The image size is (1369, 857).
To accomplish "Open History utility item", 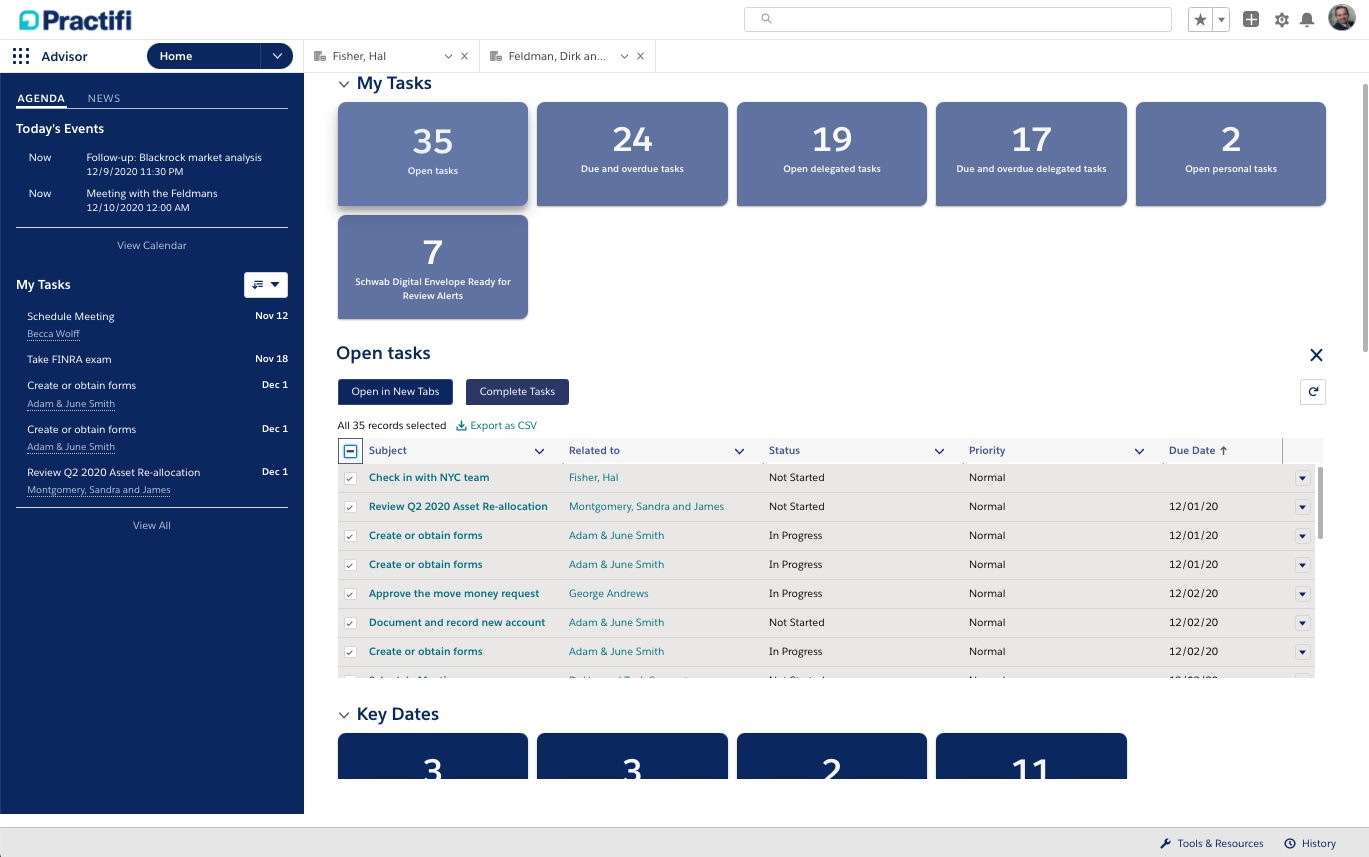I will [1311, 843].
